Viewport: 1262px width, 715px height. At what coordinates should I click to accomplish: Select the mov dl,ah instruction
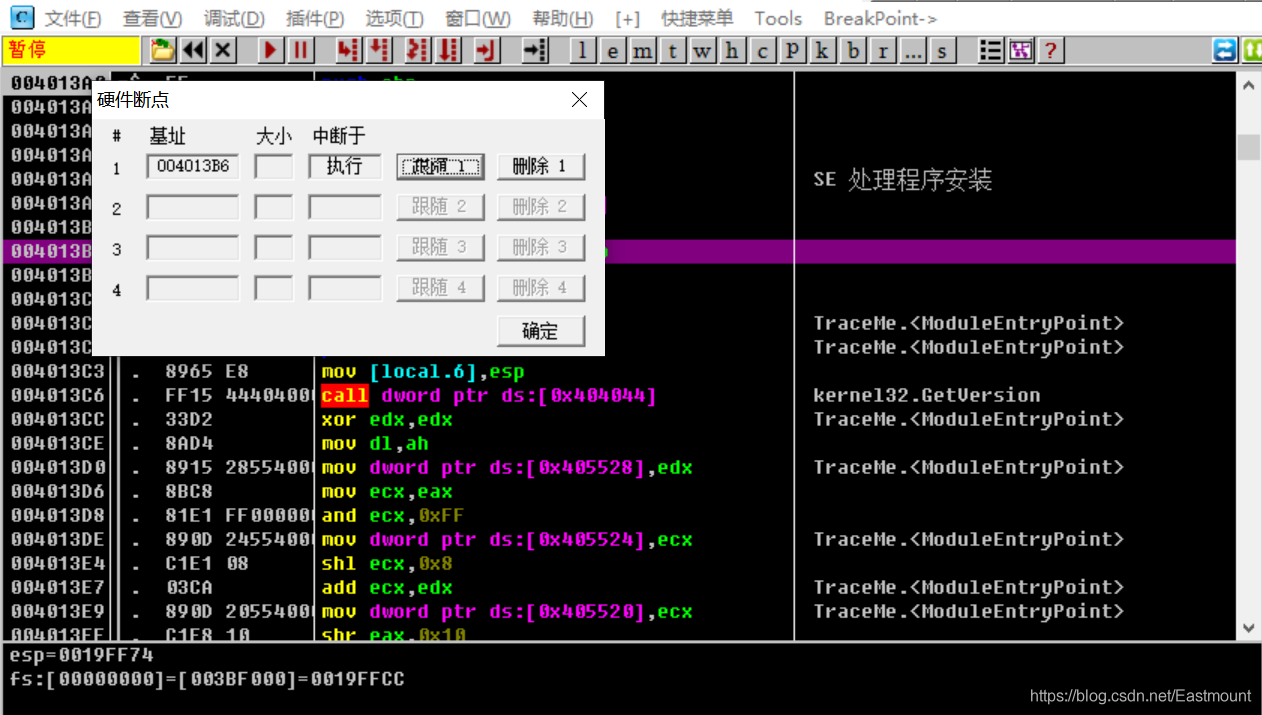pyautogui.click(x=375, y=443)
